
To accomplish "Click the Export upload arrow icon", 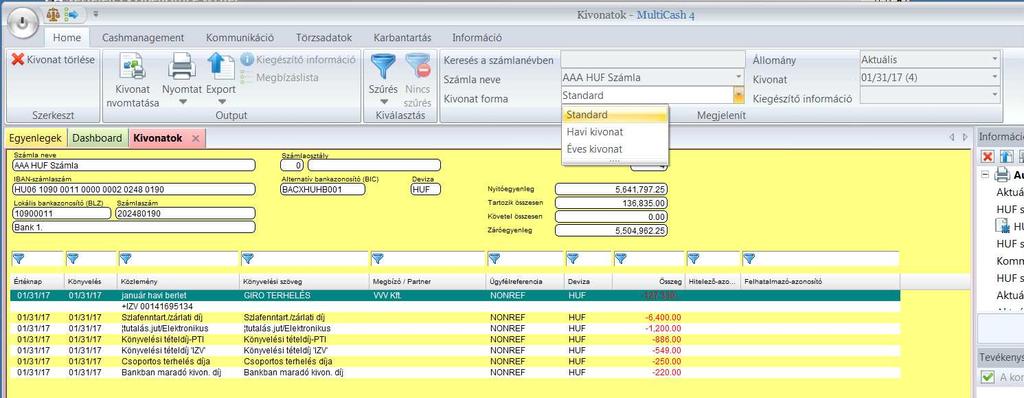I will (221, 67).
